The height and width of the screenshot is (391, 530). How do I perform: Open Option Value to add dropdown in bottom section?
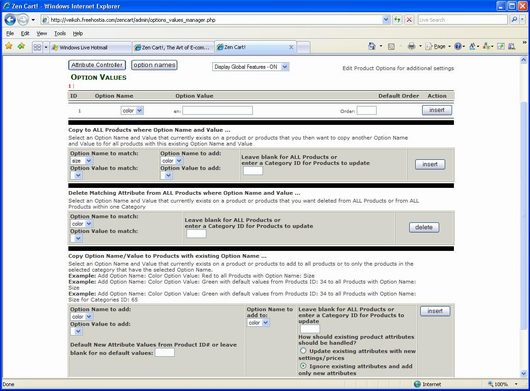76,331
